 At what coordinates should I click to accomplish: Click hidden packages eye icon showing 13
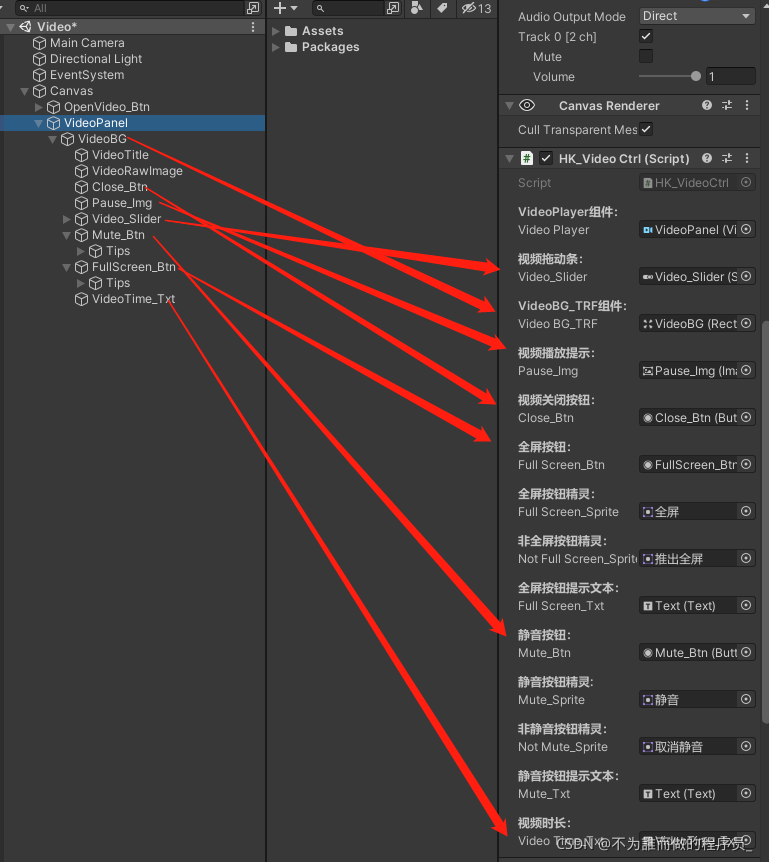click(476, 8)
